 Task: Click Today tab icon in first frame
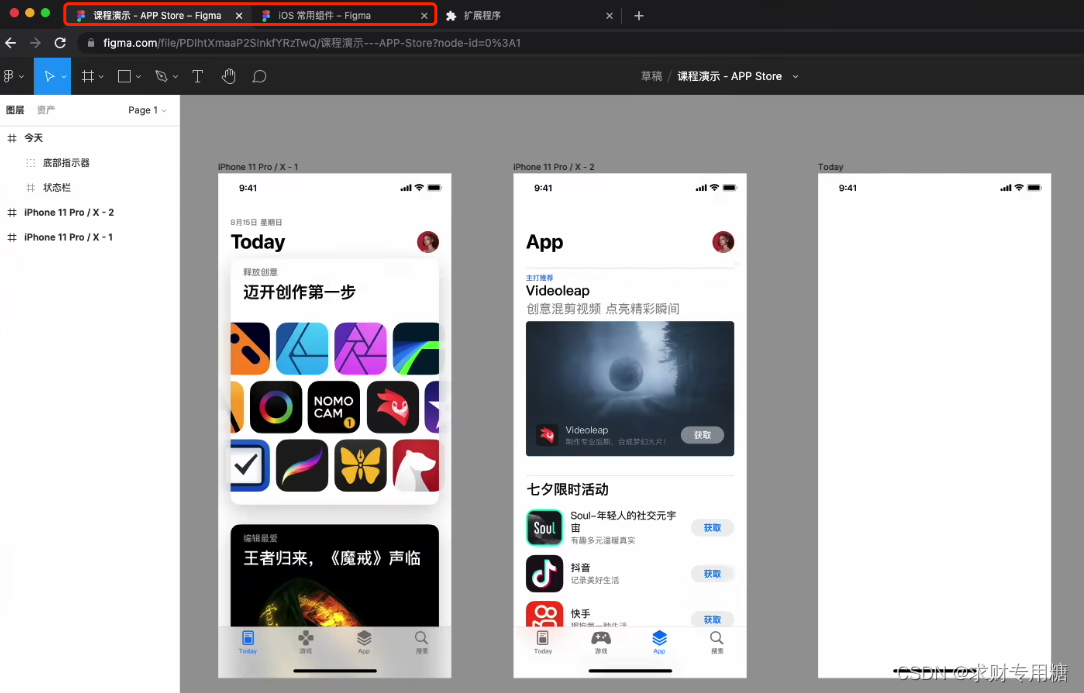tap(247, 638)
